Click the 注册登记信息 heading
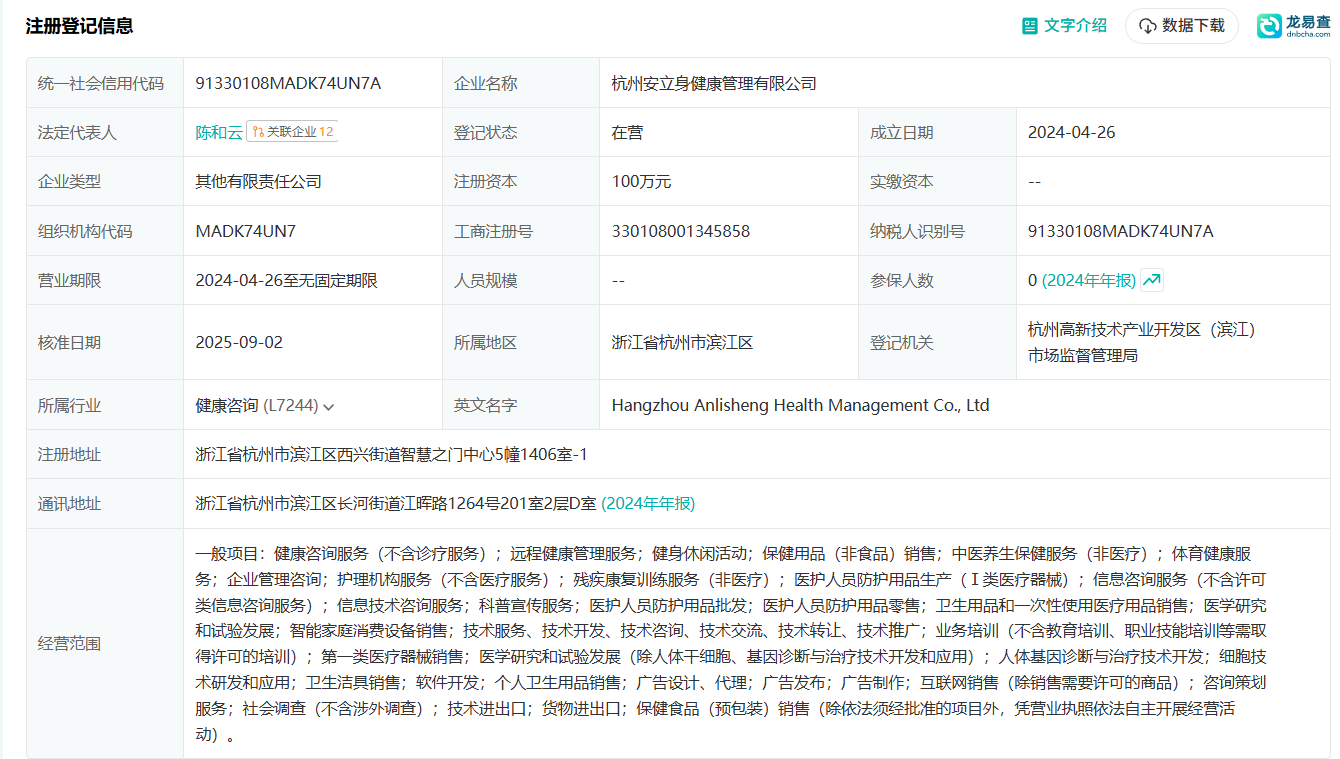Image resolution: width=1340 pixels, height=759 pixels. pos(80,26)
